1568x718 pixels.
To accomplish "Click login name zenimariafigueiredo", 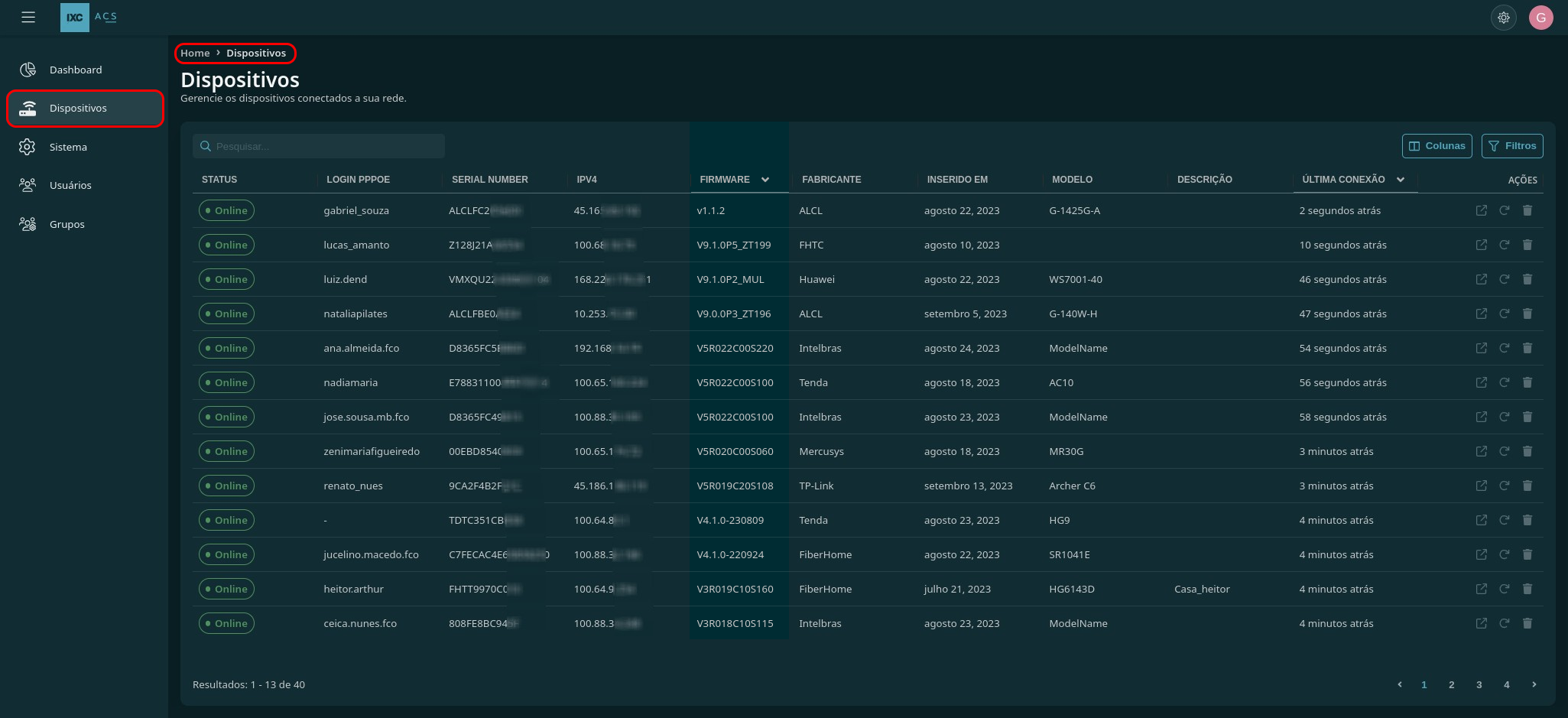I will click(x=372, y=451).
